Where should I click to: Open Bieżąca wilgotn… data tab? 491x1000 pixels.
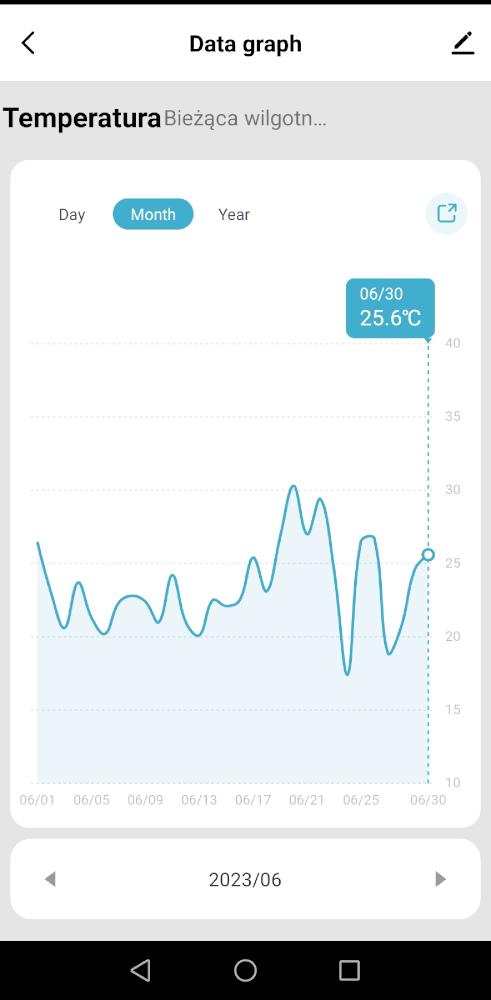click(245, 119)
